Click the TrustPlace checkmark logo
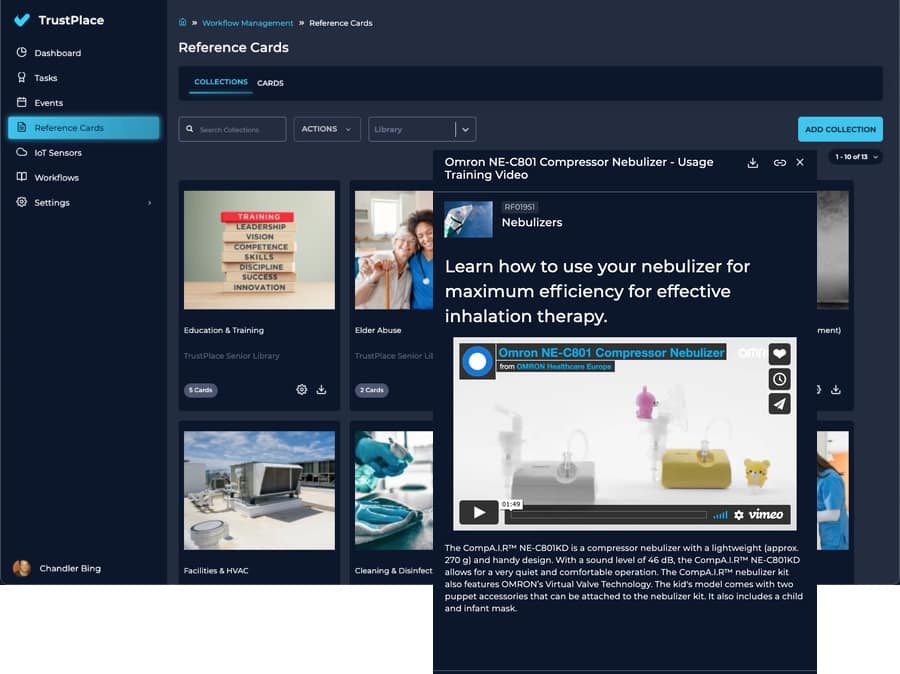 pos(22,20)
